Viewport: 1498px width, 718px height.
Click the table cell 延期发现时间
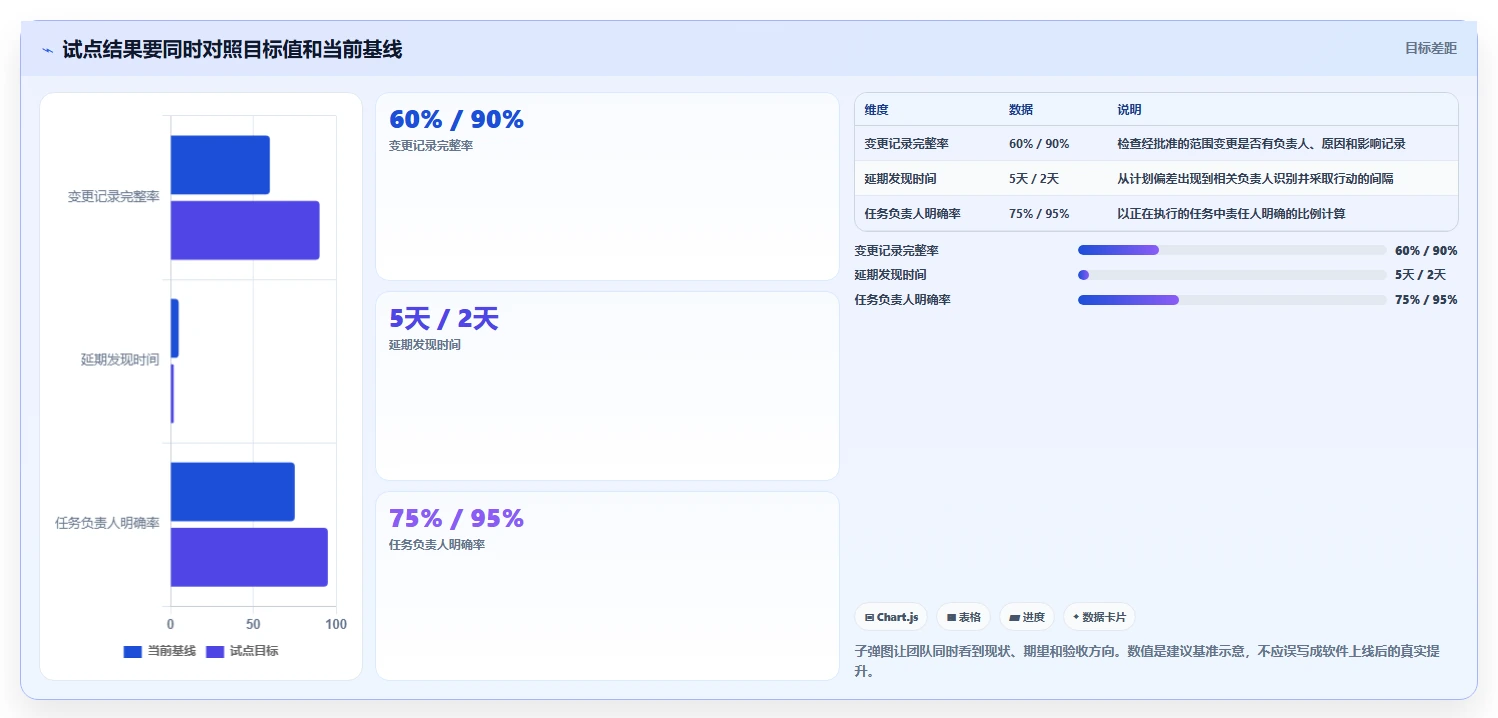pyautogui.click(x=901, y=179)
